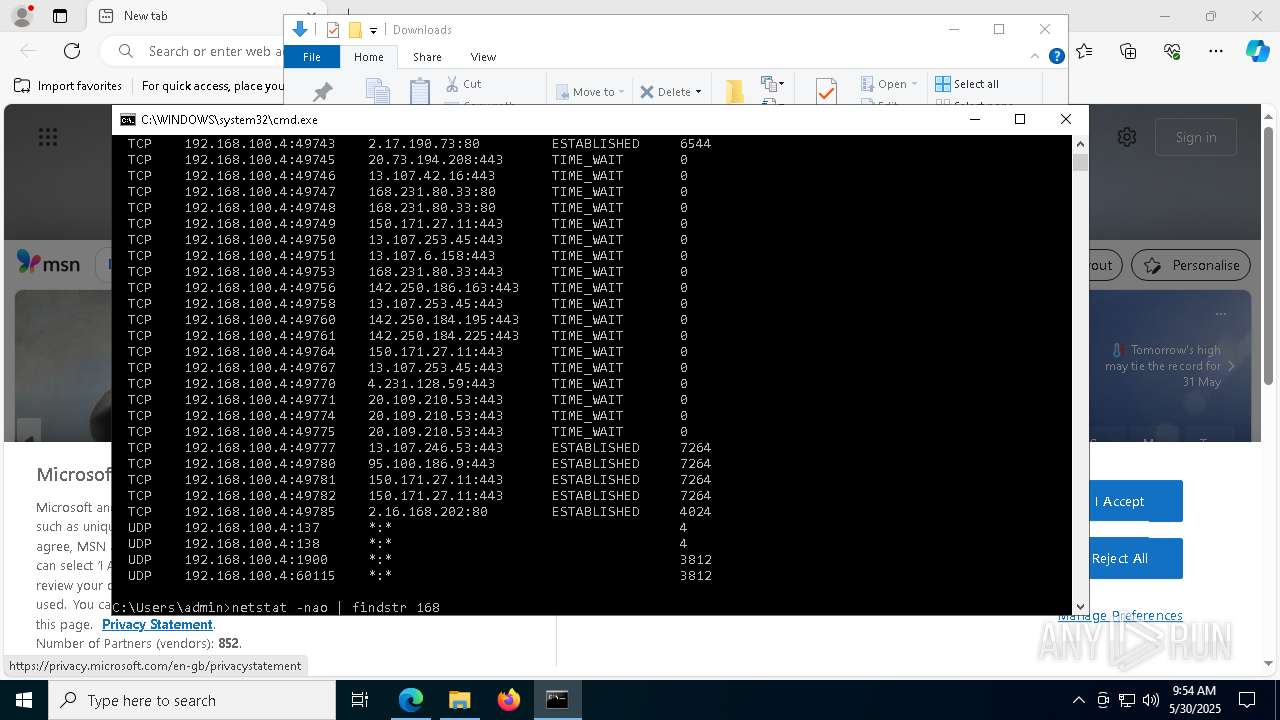
Task: Expand Quick Access Toolbar customize dropdown
Action: 373,31
